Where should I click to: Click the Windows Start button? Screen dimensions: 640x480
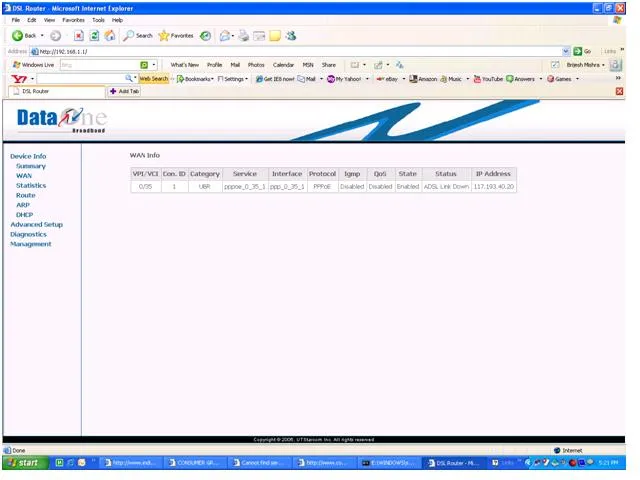[24, 463]
